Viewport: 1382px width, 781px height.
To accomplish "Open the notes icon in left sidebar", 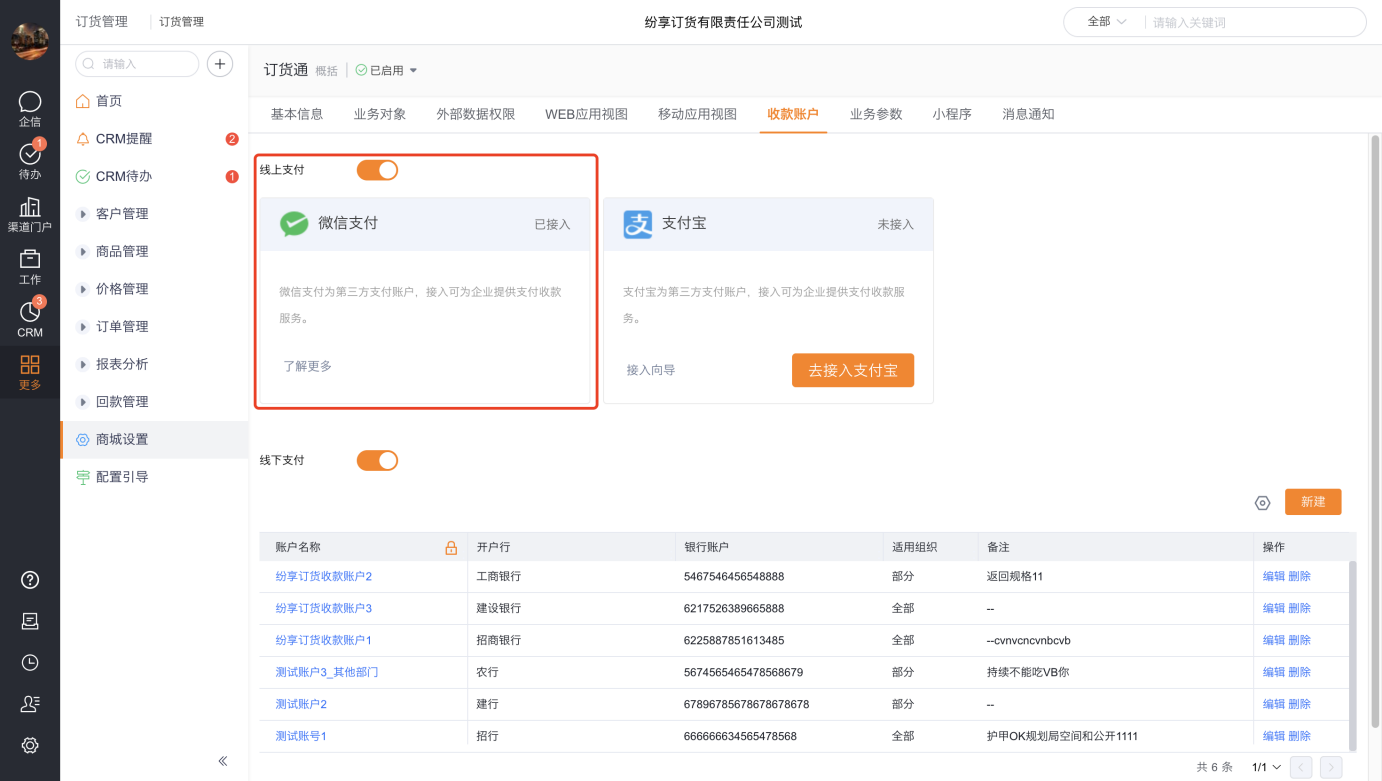I will pos(30,621).
